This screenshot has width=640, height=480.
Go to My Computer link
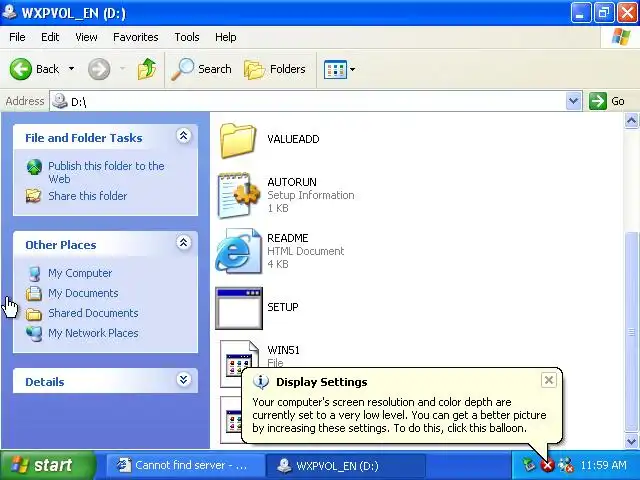tap(80, 273)
